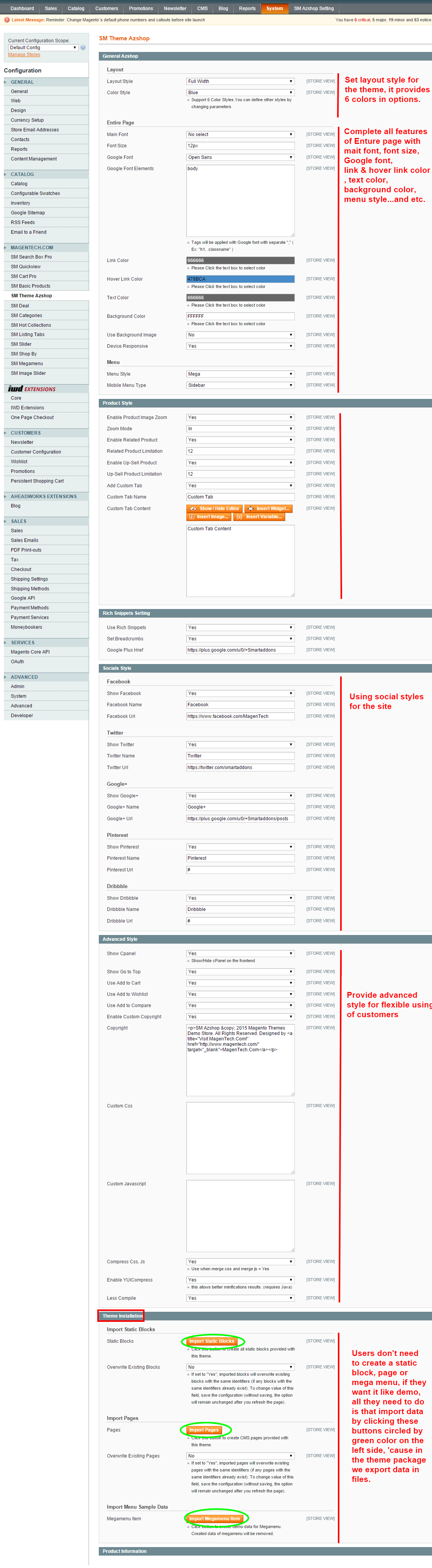Open the Less Compile dropdown
This screenshot has width=432, height=1568.
[x=240, y=1298]
